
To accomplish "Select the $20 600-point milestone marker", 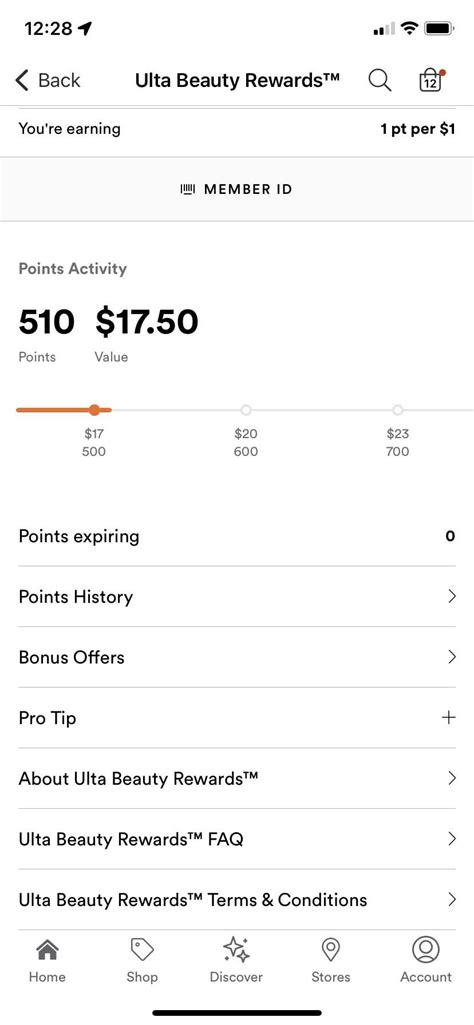I will click(x=246, y=410).
